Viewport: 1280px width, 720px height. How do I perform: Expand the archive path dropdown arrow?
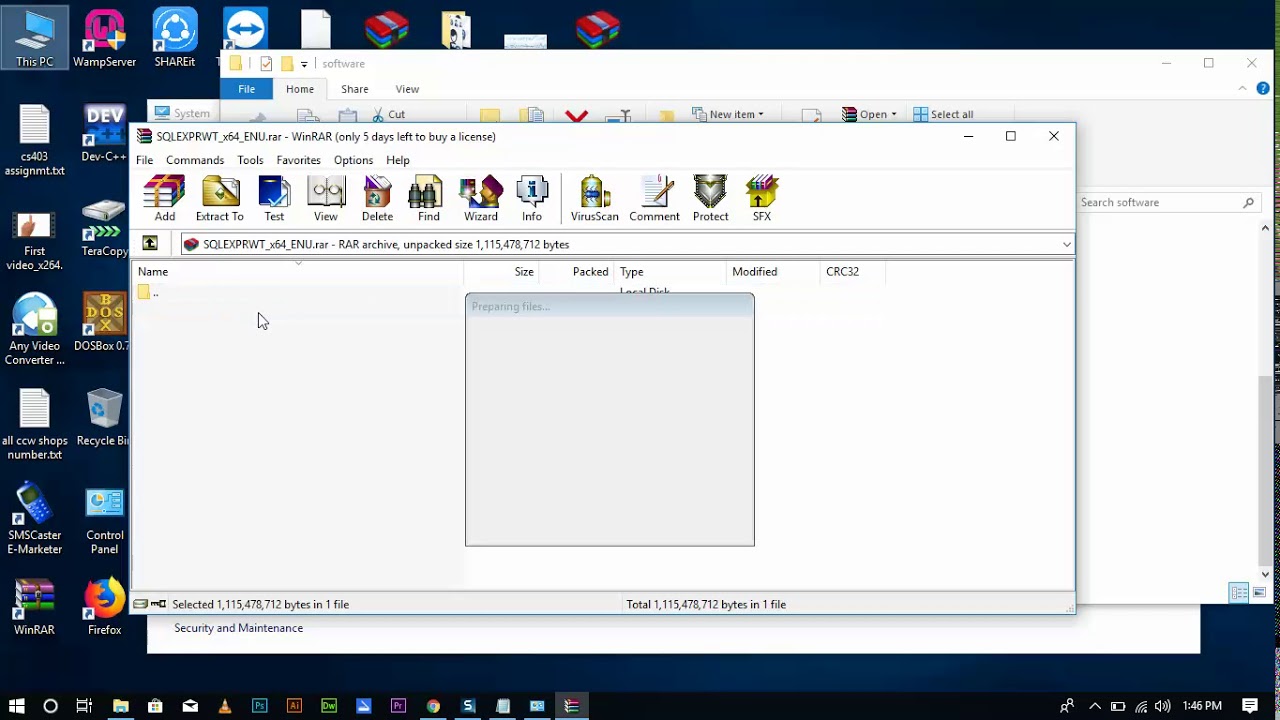[x=1067, y=245]
